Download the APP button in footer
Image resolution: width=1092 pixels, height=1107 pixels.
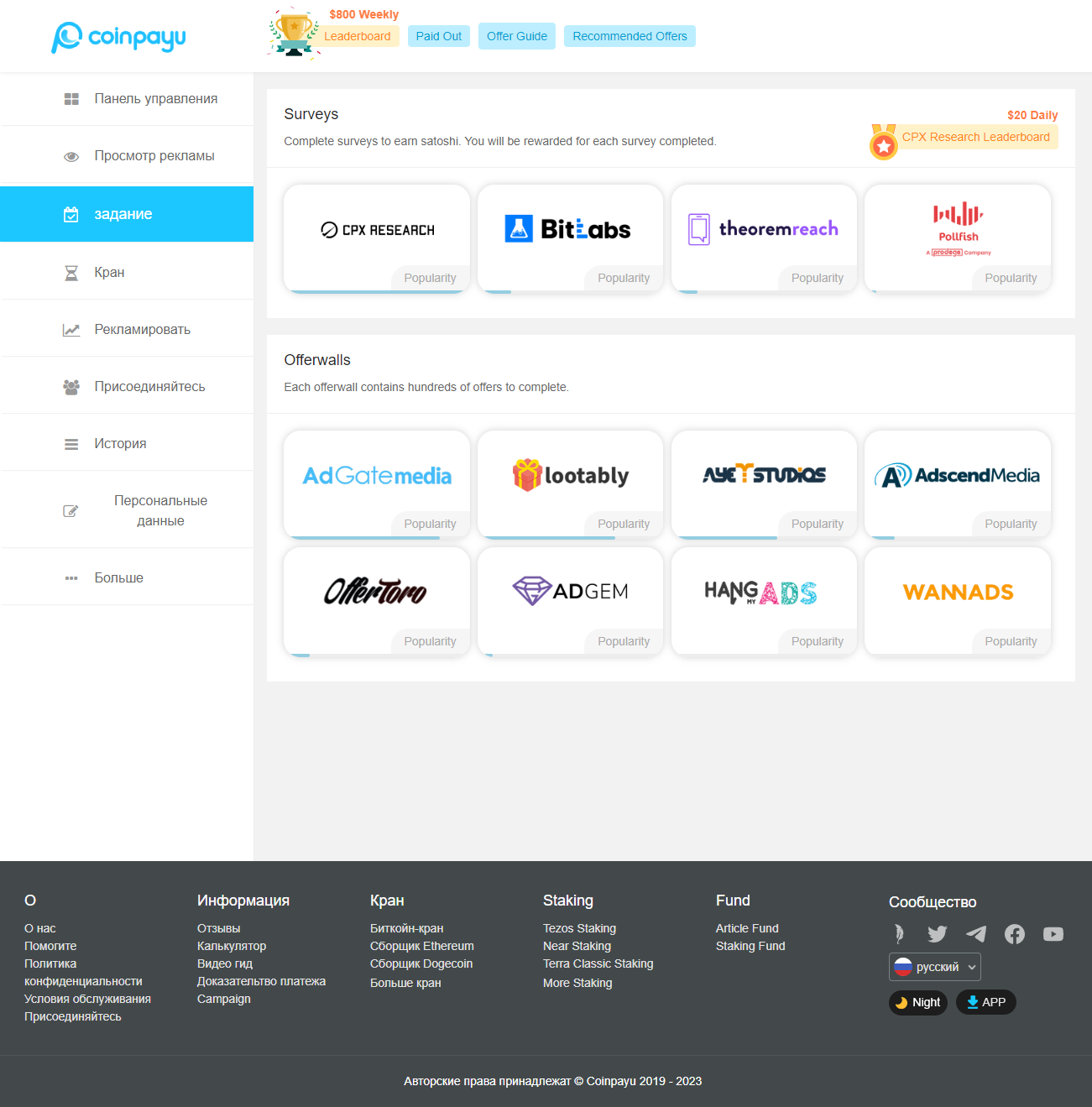[x=986, y=1002]
